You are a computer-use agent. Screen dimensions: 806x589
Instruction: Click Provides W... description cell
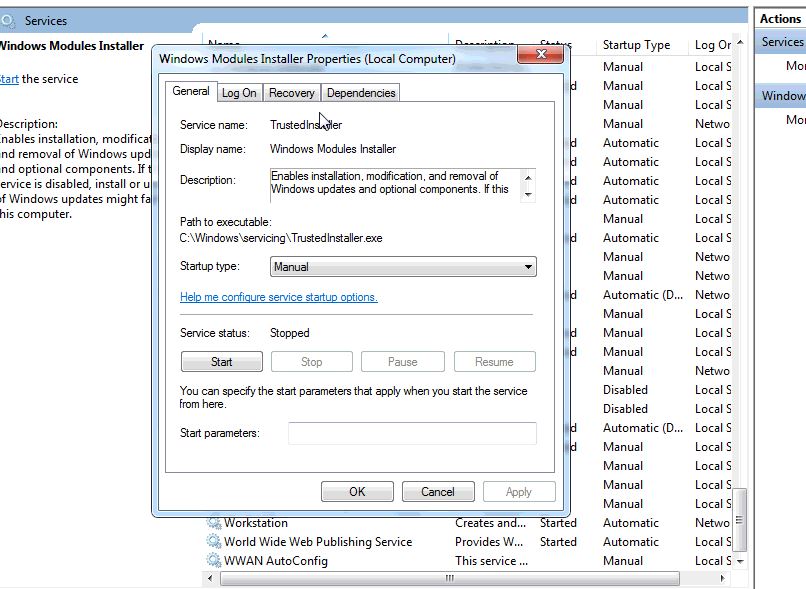pyautogui.click(x=489, y=542)
